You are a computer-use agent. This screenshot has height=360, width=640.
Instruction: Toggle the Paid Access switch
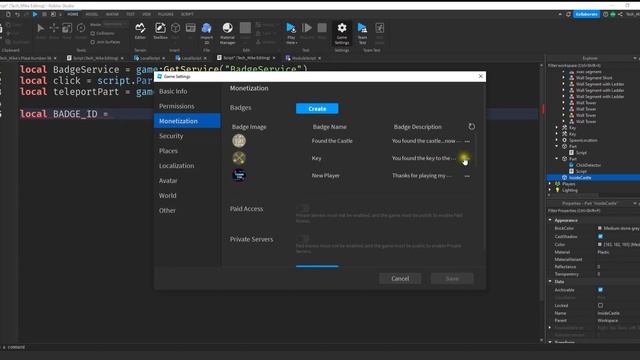pos(302,208)
